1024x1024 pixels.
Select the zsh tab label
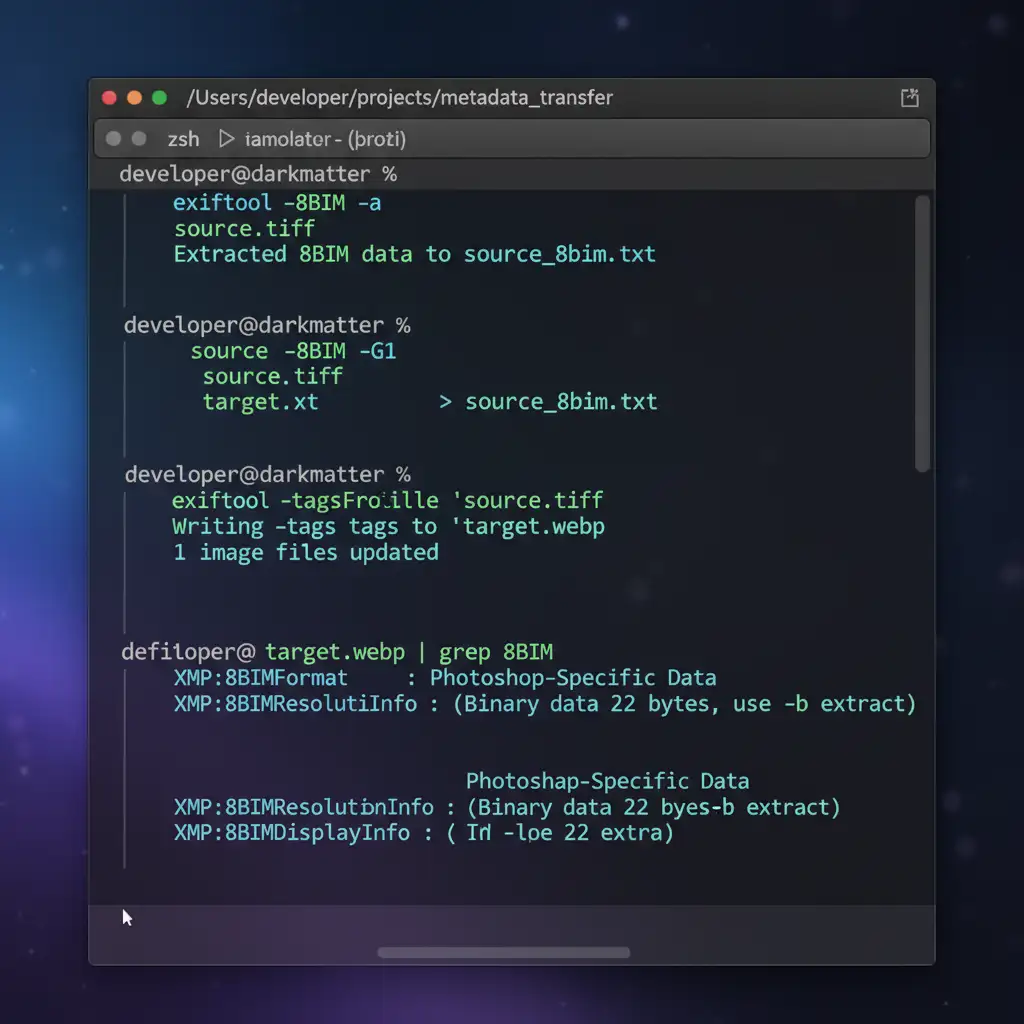[183, 139]
